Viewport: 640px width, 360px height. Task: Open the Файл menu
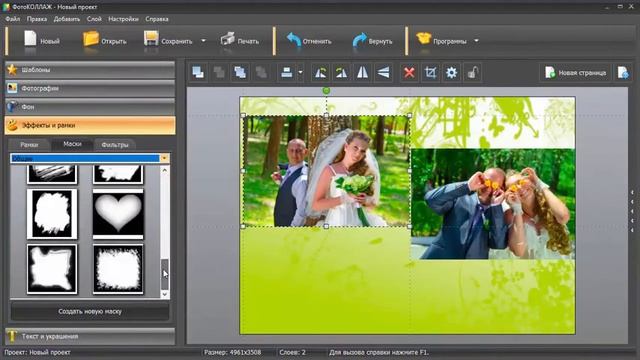coord(13,19)
